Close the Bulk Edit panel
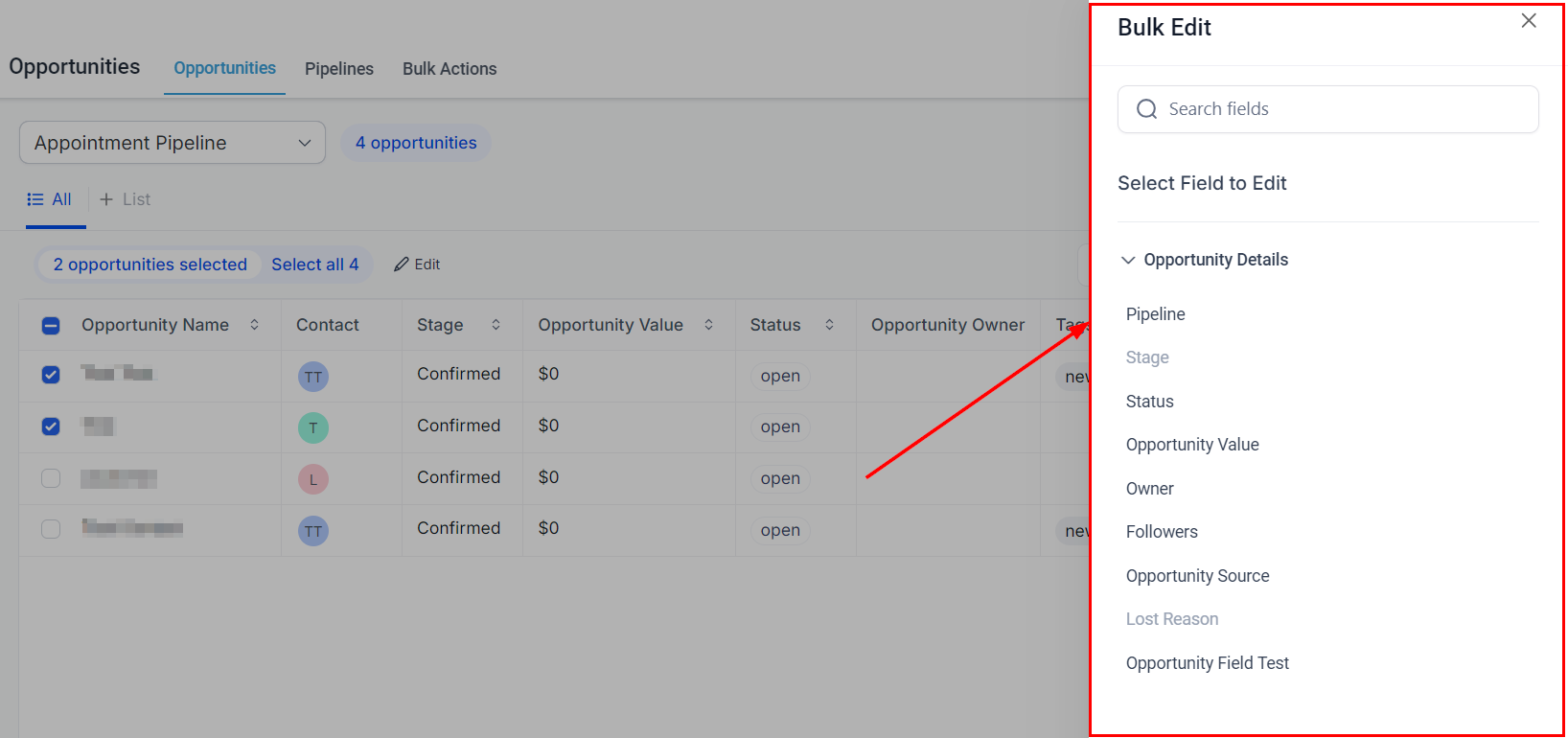The width and height of the screenshot is (1568, 738). [x=1528, y=21]
